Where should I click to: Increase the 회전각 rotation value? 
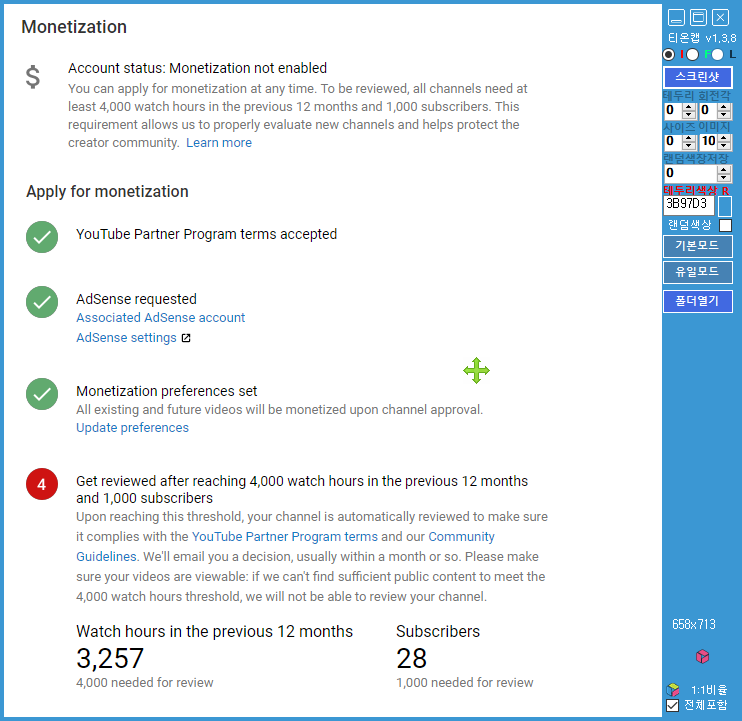click(x=724, y=107)
